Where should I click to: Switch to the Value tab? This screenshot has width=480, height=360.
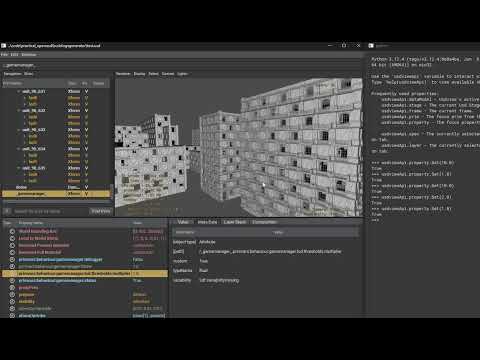[x=183, y=222]
